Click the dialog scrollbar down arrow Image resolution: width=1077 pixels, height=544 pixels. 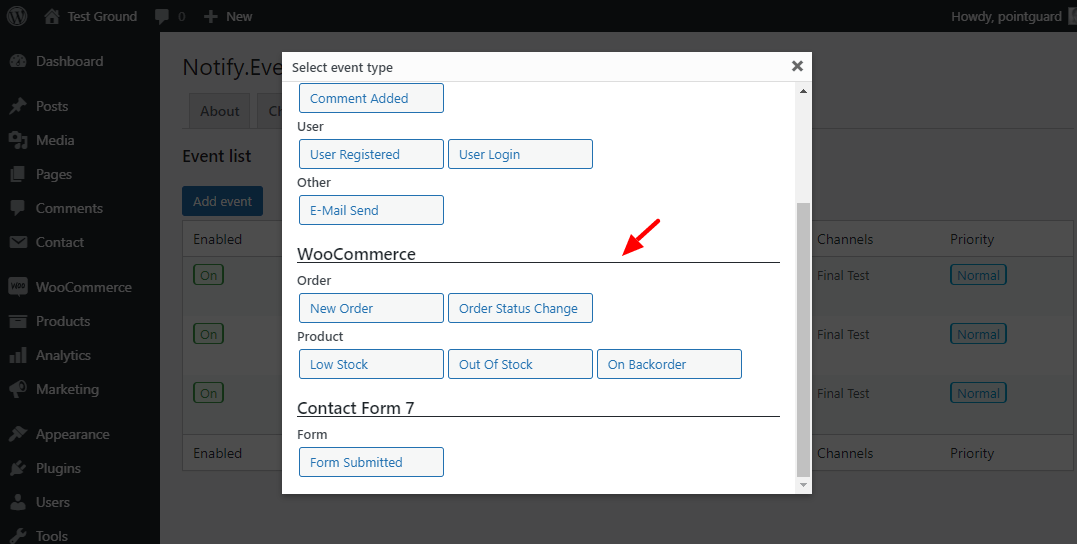click(x=803, y=485)
